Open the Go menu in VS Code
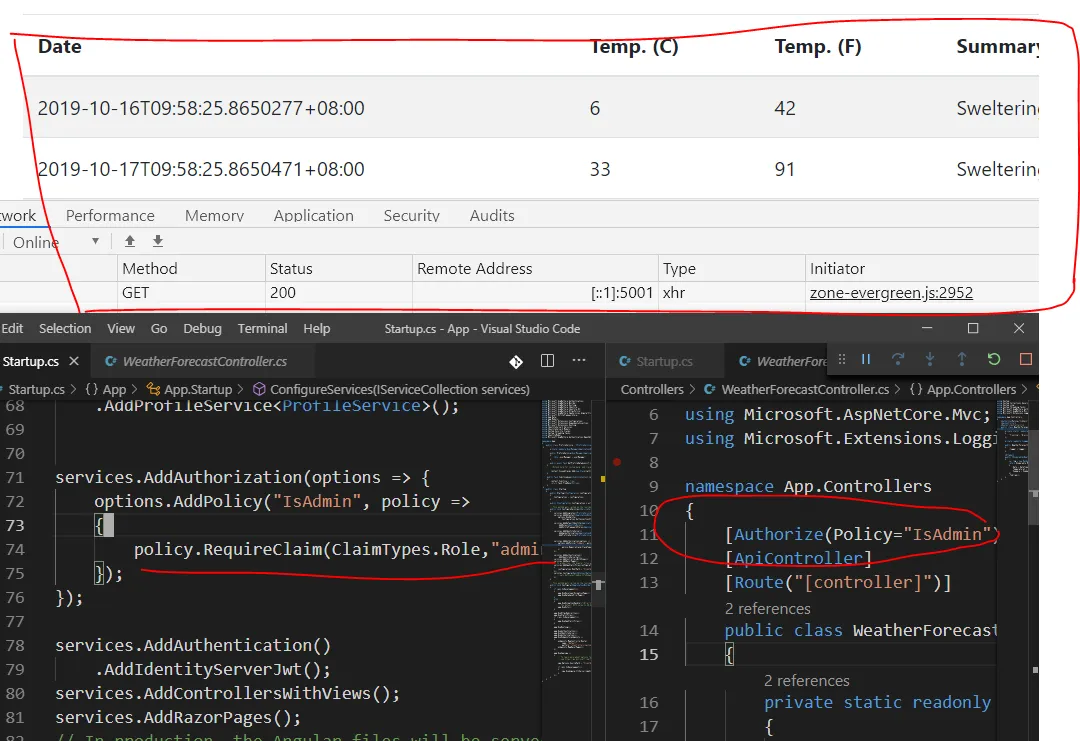 tap(158, 328)
